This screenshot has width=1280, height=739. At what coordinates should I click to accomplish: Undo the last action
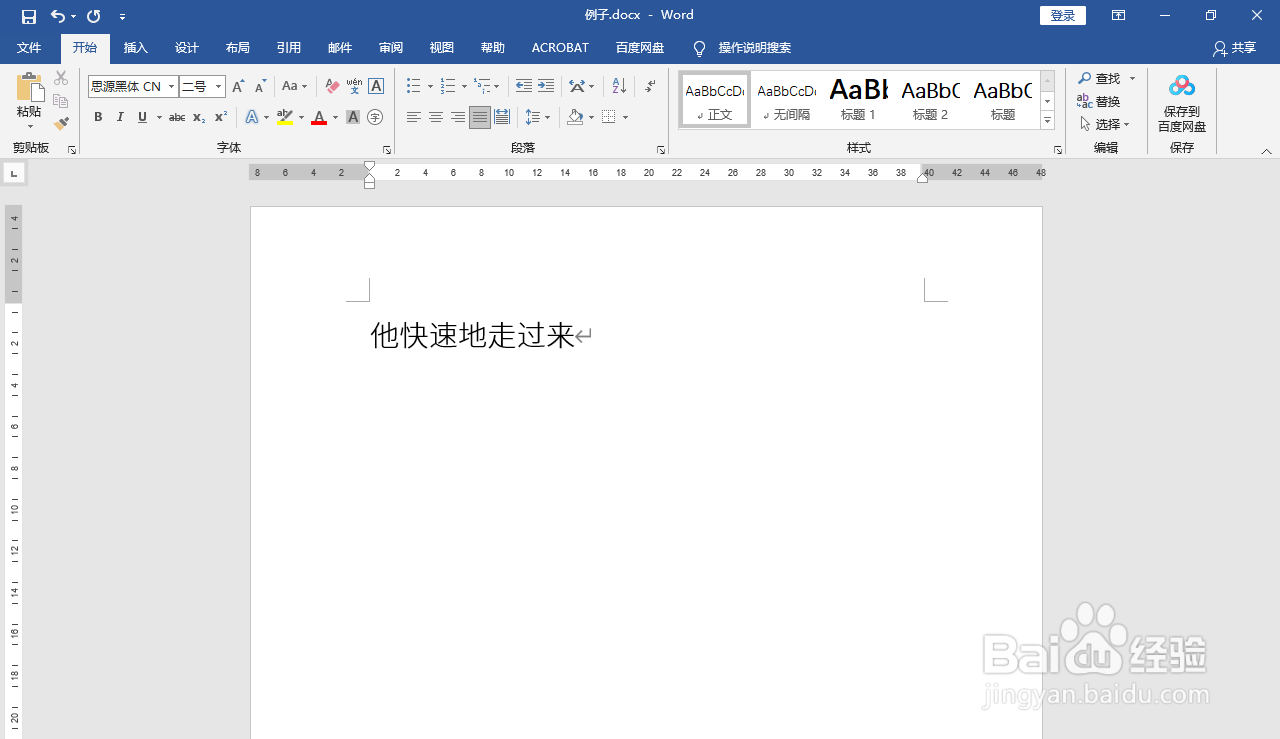pyautogui.click(x=58, y=16)
